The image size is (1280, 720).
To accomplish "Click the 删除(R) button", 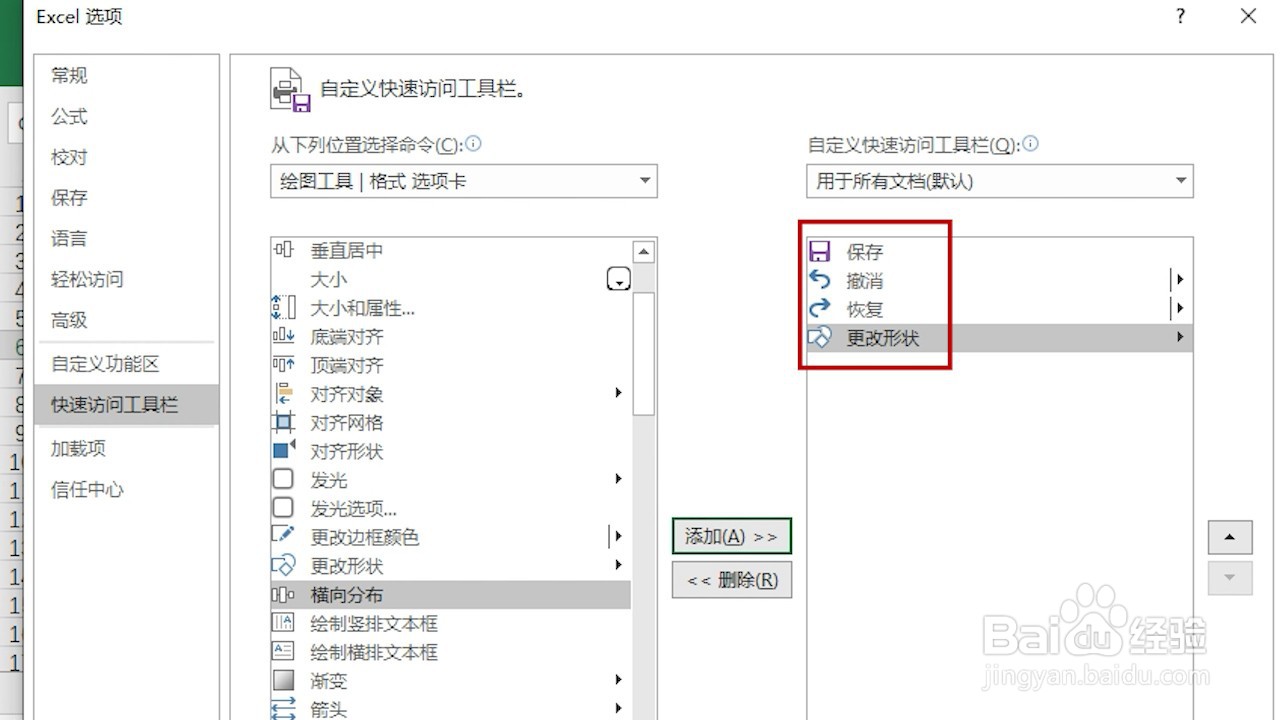I will coord(731,580).
